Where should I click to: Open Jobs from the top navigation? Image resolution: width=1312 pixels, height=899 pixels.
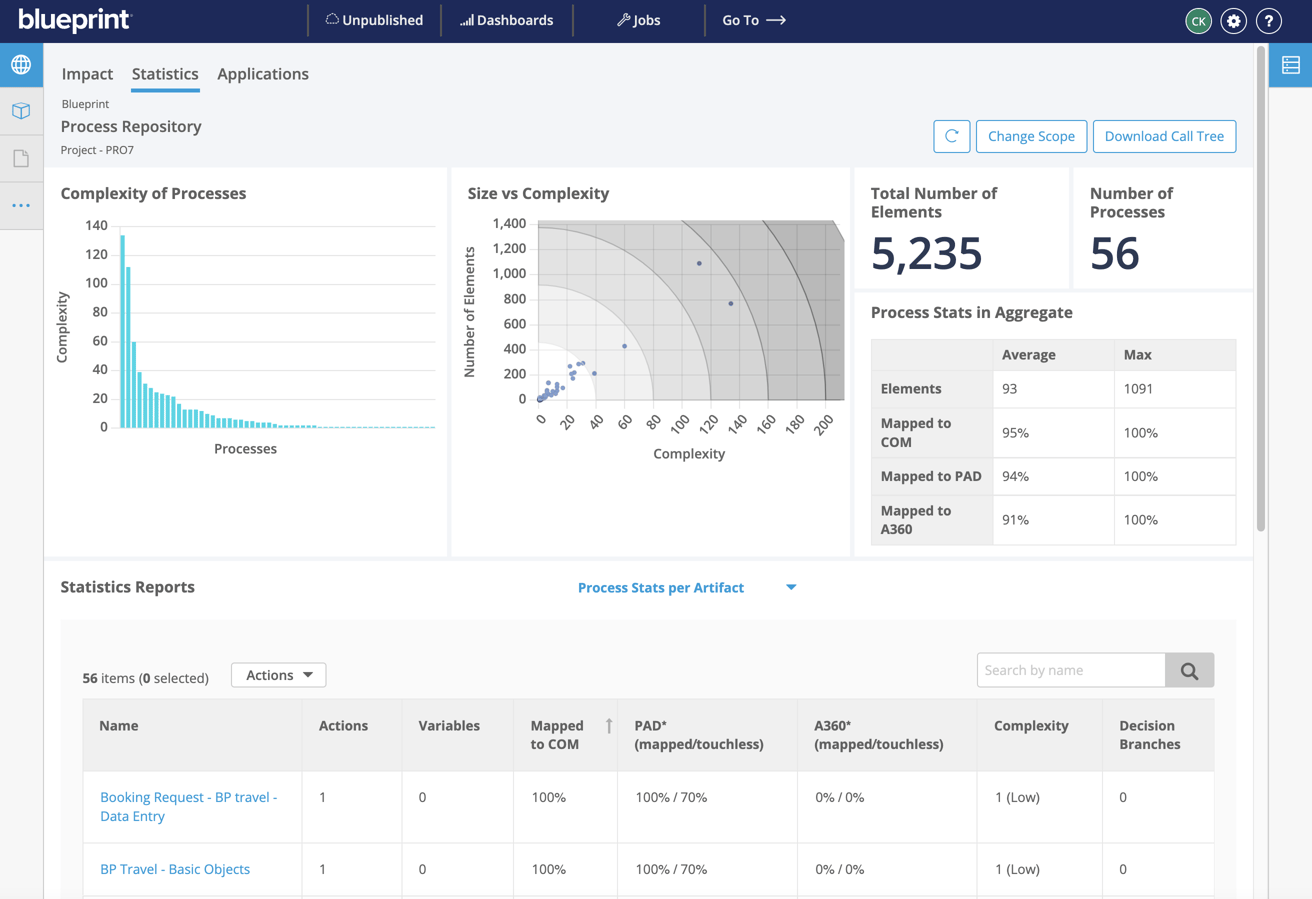coord(637,20)
